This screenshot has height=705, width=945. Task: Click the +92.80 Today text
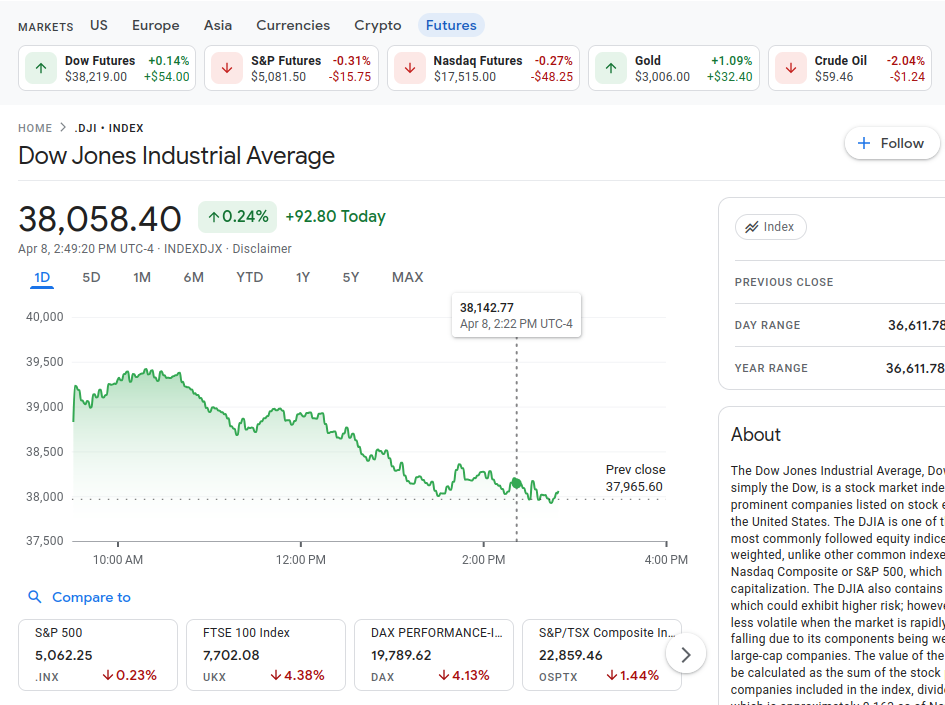(x=335, y=217)
